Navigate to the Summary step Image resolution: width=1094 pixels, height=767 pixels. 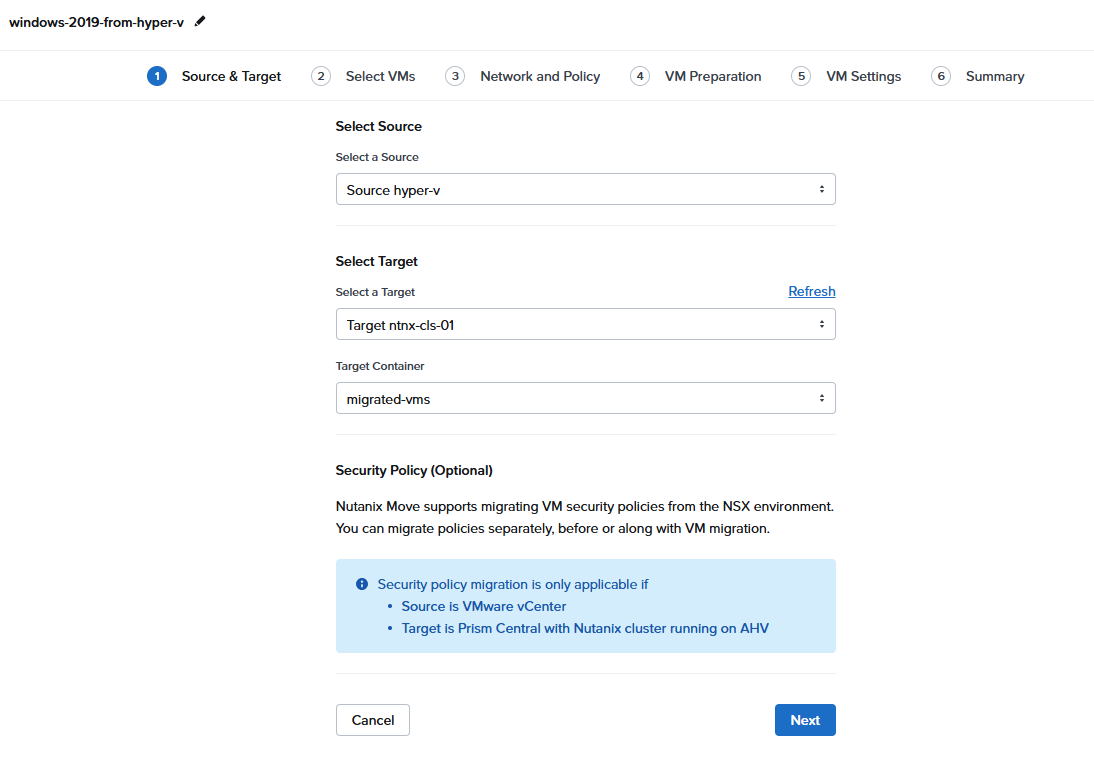[995, 76]
